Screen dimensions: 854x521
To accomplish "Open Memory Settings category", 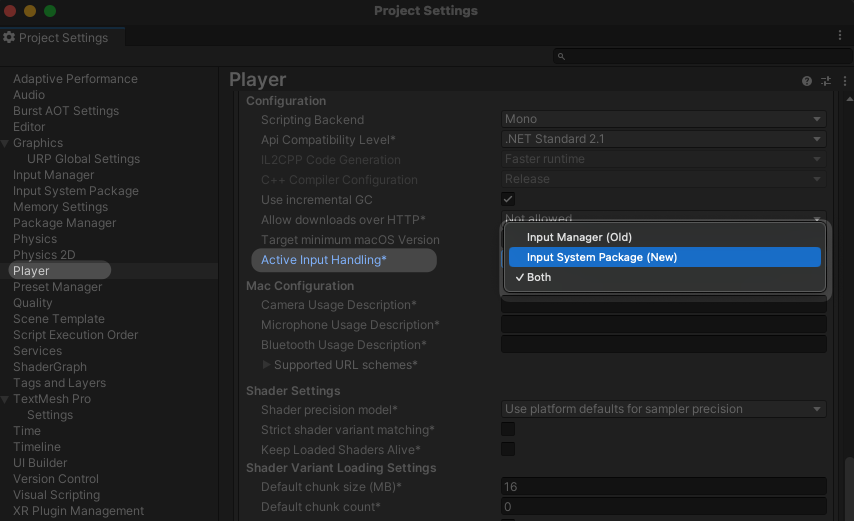I will 60,207.
